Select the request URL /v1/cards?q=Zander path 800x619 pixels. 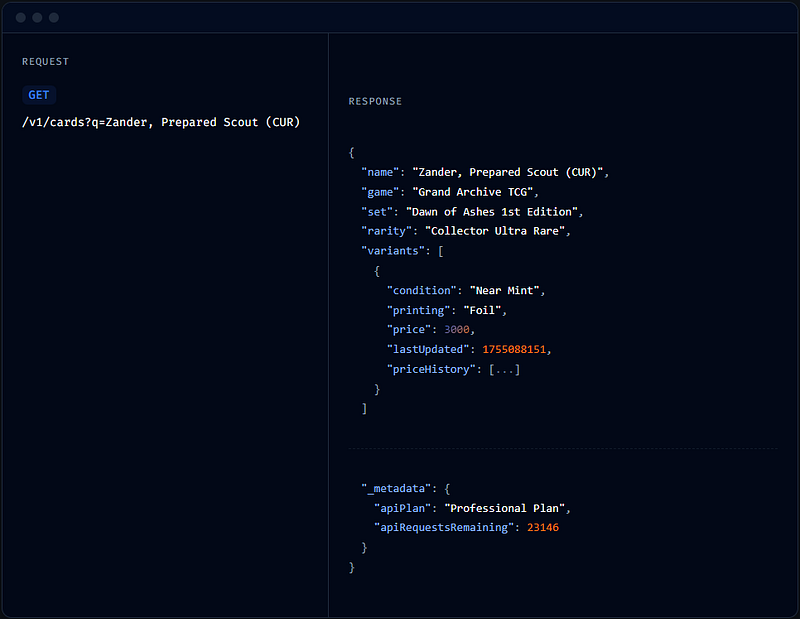pos(161,122)
